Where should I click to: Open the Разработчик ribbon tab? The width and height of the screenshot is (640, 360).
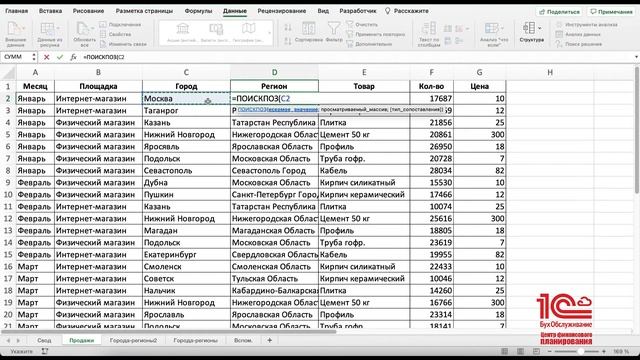click(358, 11)
